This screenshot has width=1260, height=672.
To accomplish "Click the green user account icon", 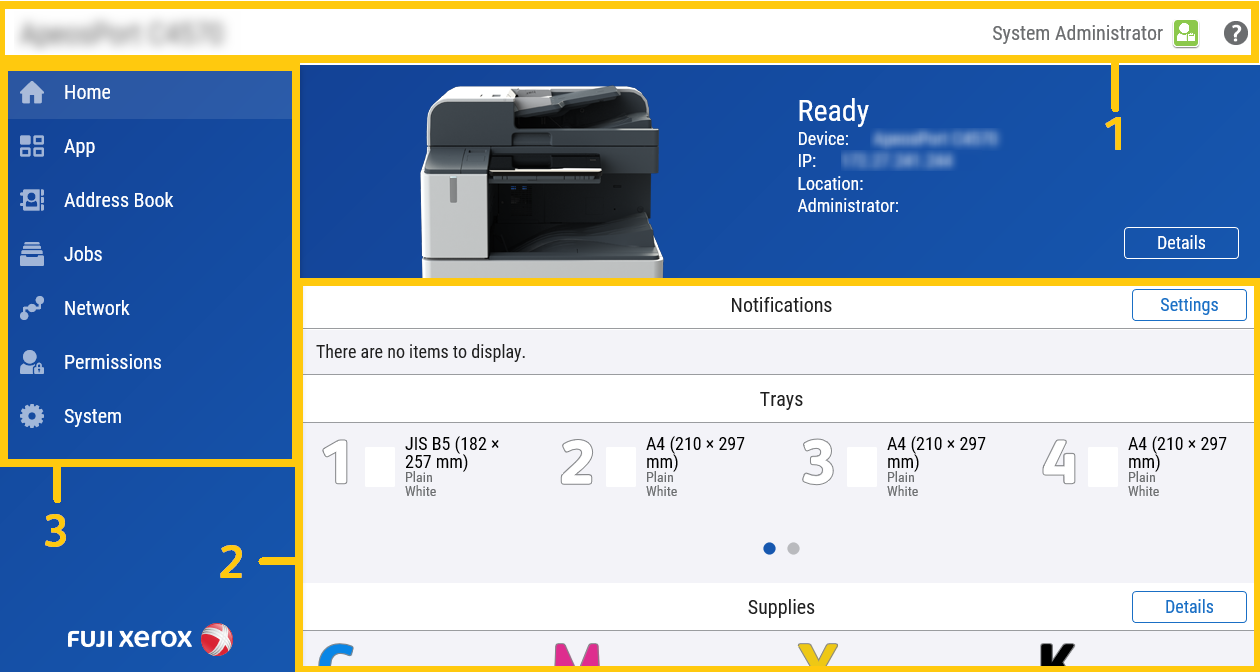I will (x=1186, y=33).
